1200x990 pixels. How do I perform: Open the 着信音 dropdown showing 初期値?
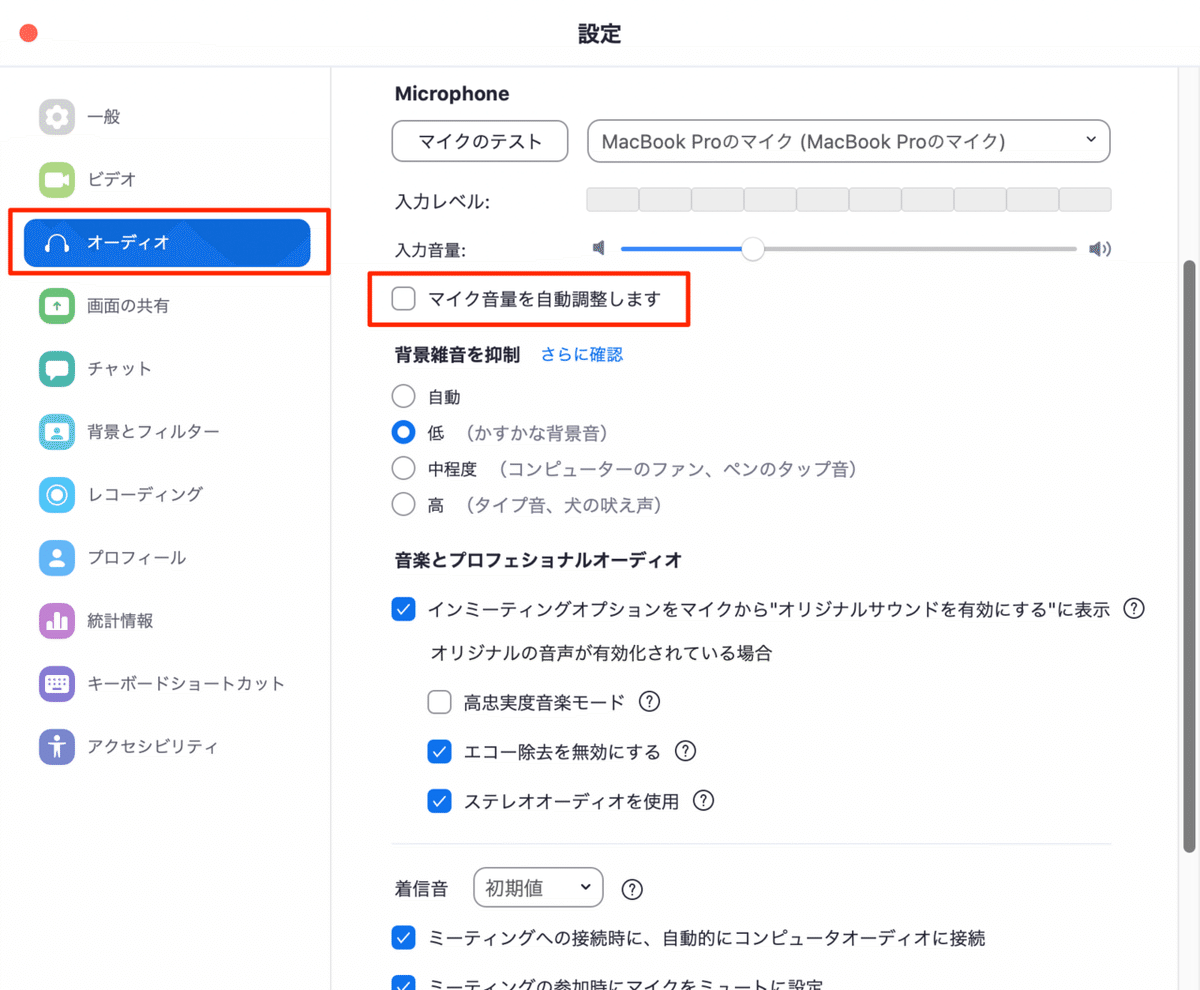point(537,887)
